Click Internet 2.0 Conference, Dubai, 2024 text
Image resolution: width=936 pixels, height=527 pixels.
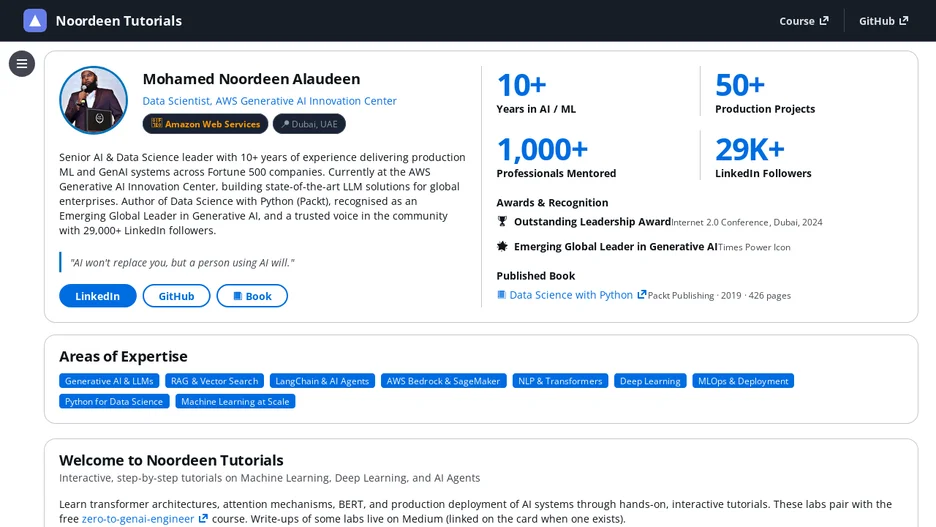click(x=747, y=222)
